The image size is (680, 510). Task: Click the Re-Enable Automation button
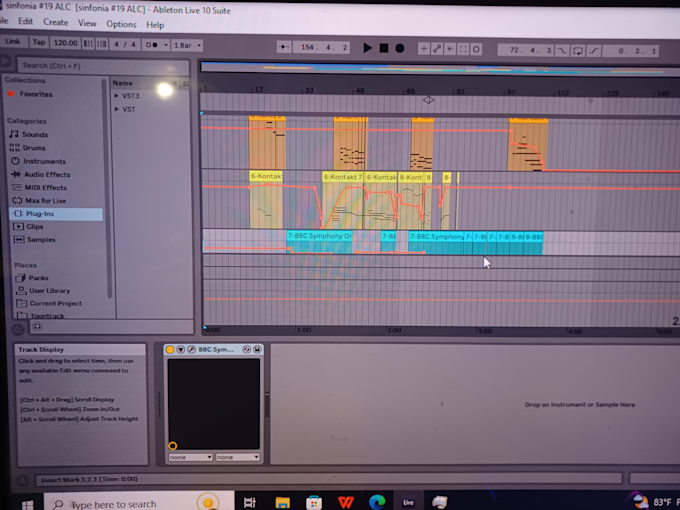coord(450,49)
